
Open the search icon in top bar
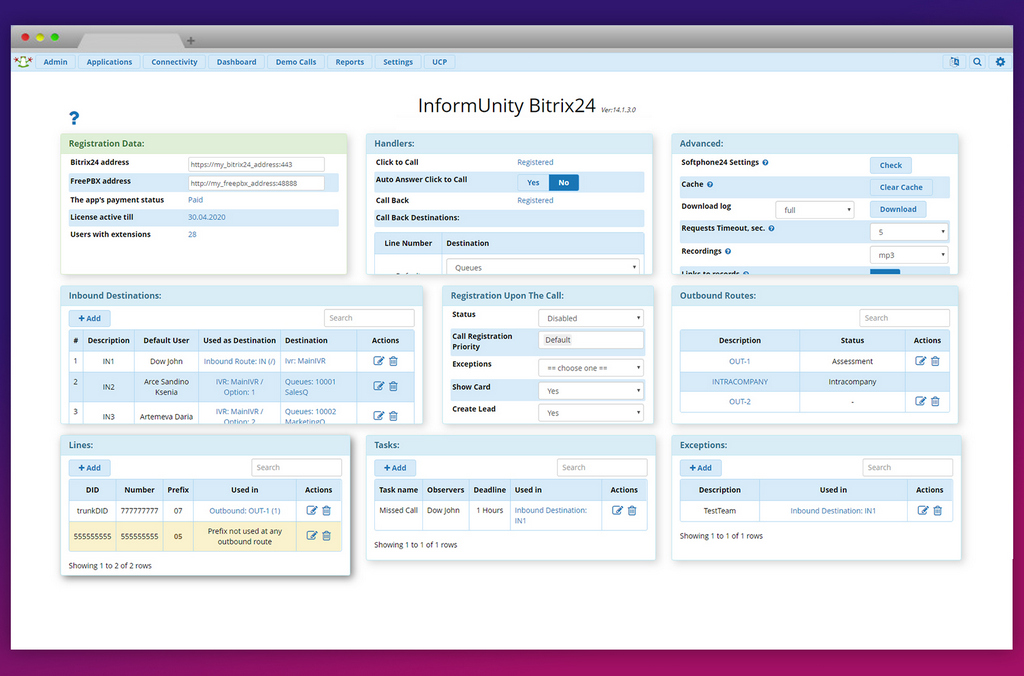click(x=977, y=62)
